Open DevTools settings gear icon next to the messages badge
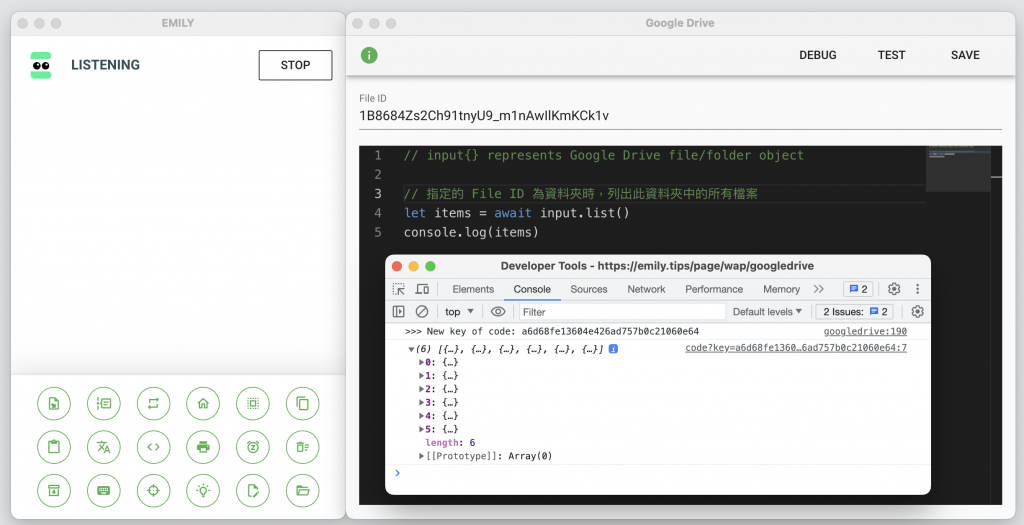 [894, 289]
